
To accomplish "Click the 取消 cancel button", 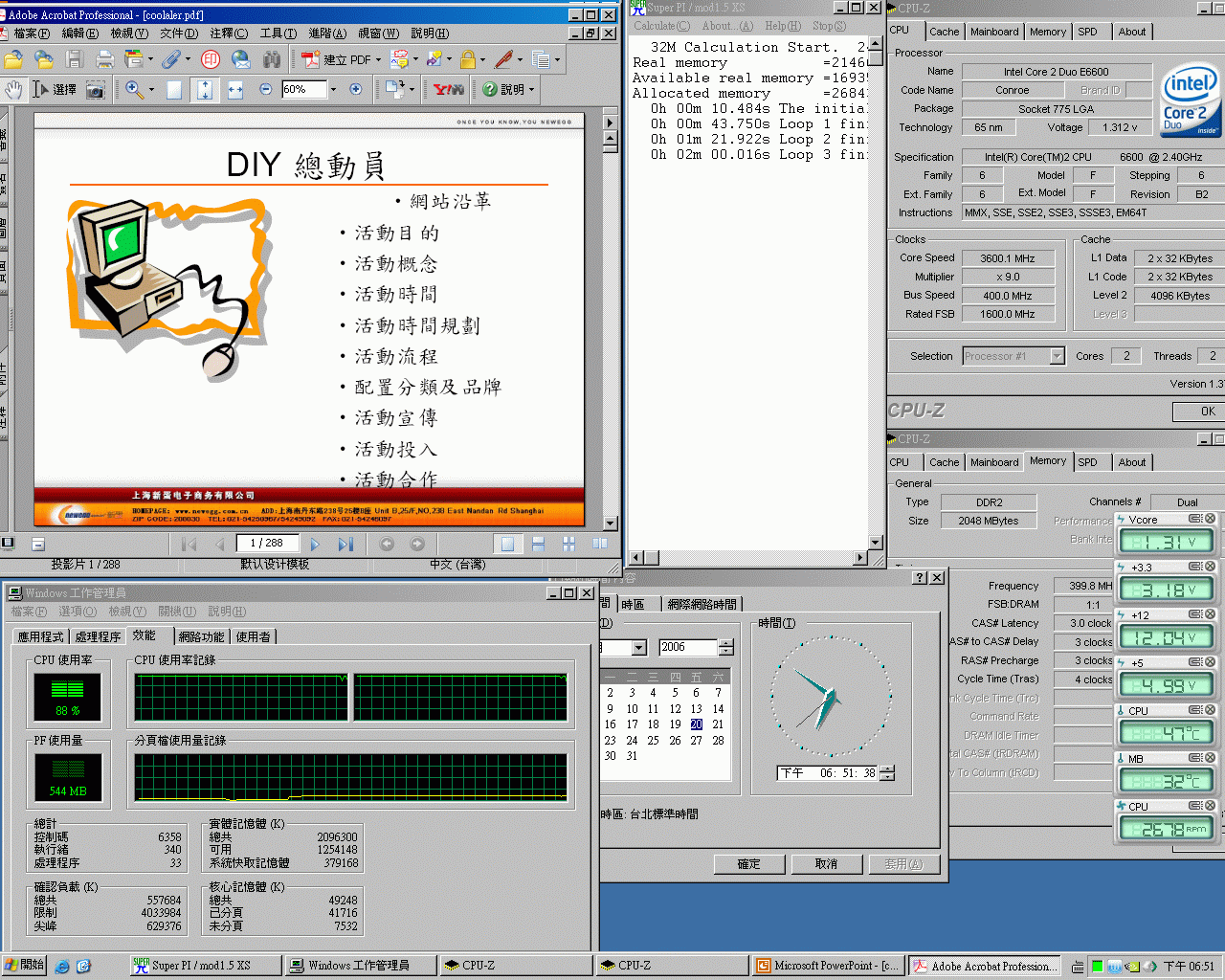I will [826, 864].
